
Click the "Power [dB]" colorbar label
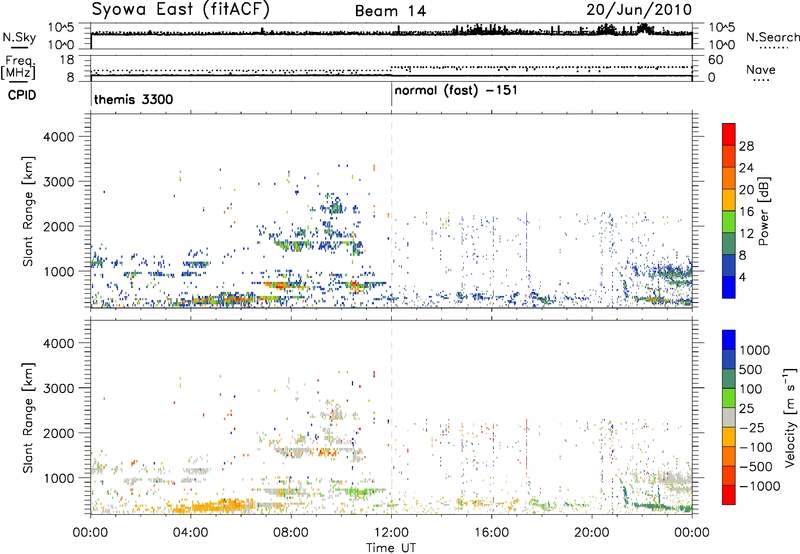click(x=763, y=211)
